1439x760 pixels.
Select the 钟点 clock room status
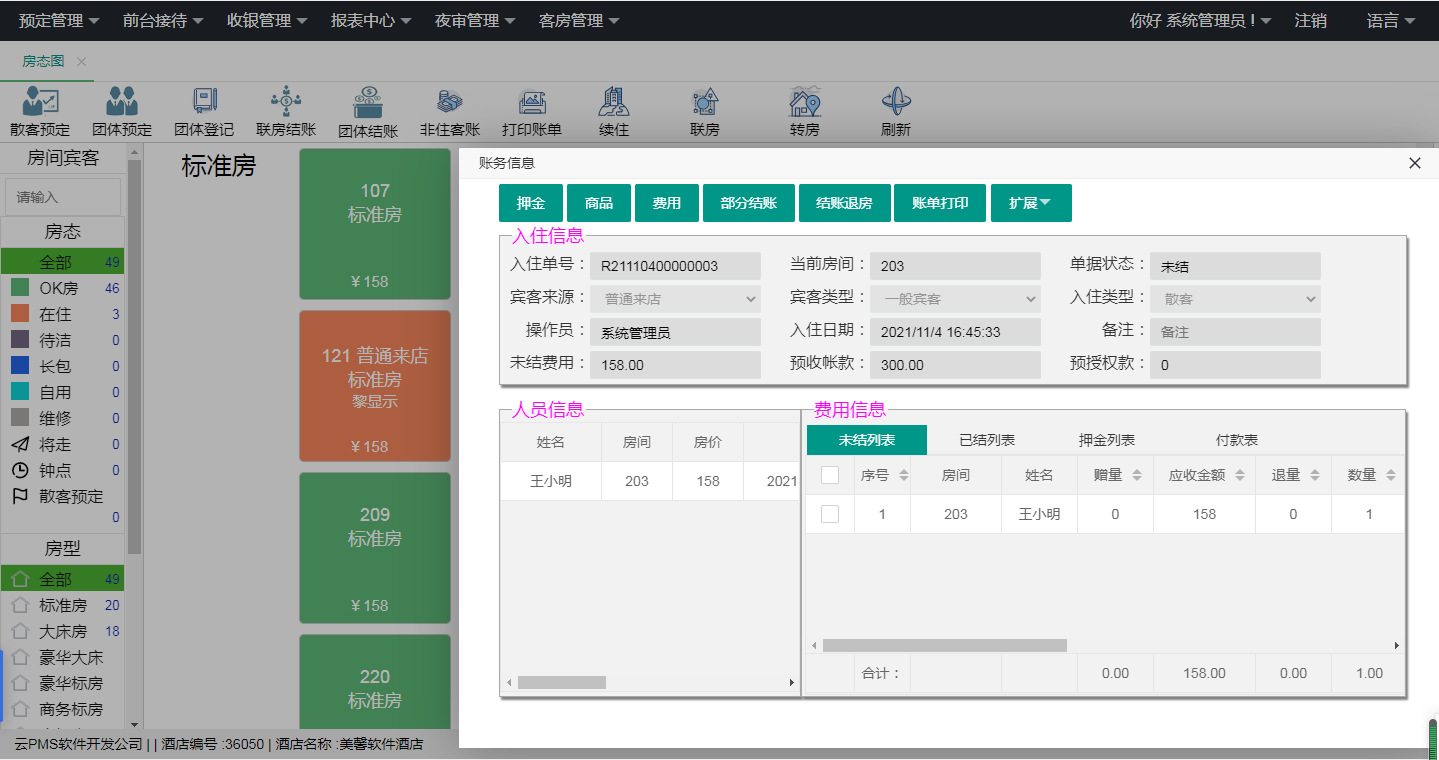(x=20, y=470)
